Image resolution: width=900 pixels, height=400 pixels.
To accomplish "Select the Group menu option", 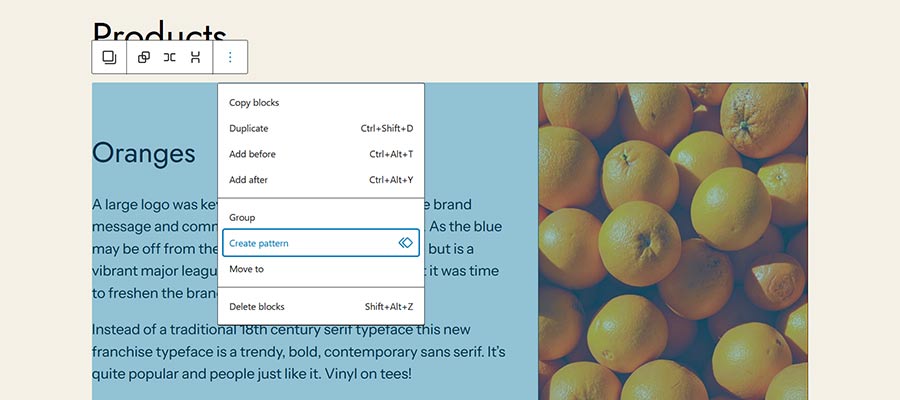I will click(321, 218).
